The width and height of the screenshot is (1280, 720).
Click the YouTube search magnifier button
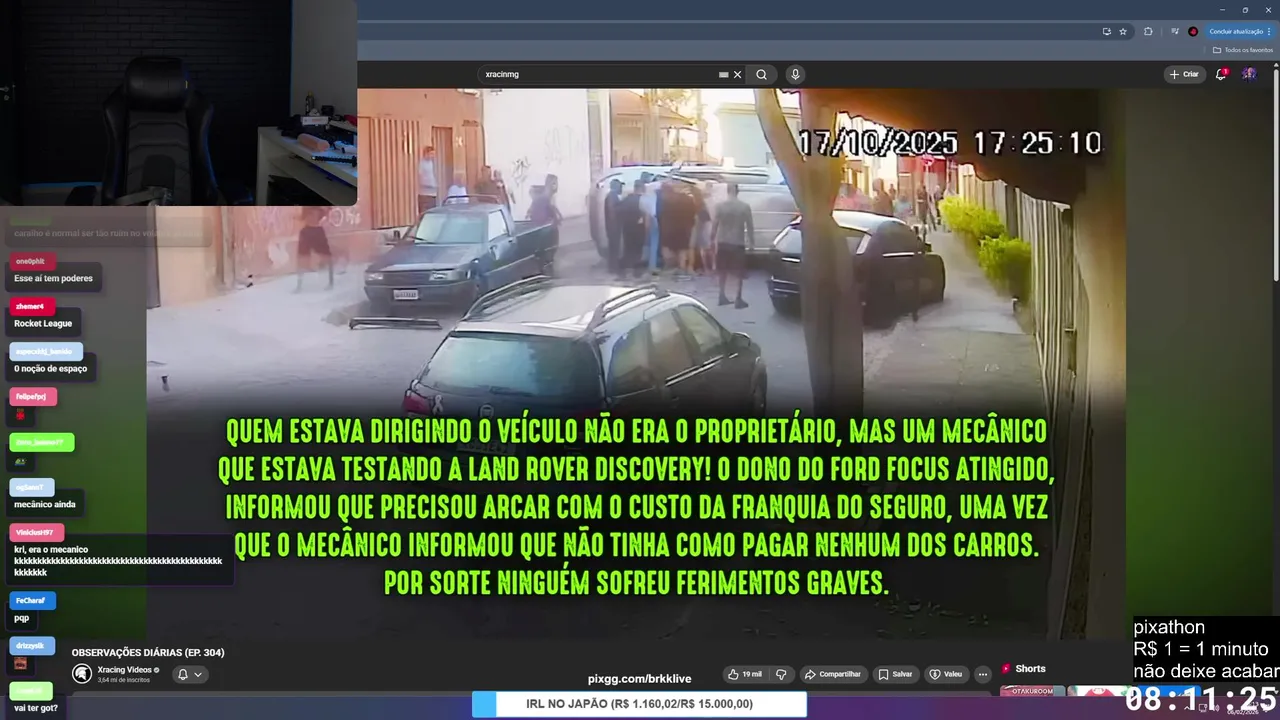point(762,74)
